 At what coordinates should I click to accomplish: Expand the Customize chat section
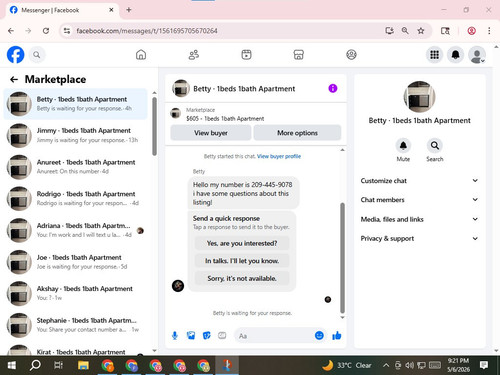click(419, 181)
